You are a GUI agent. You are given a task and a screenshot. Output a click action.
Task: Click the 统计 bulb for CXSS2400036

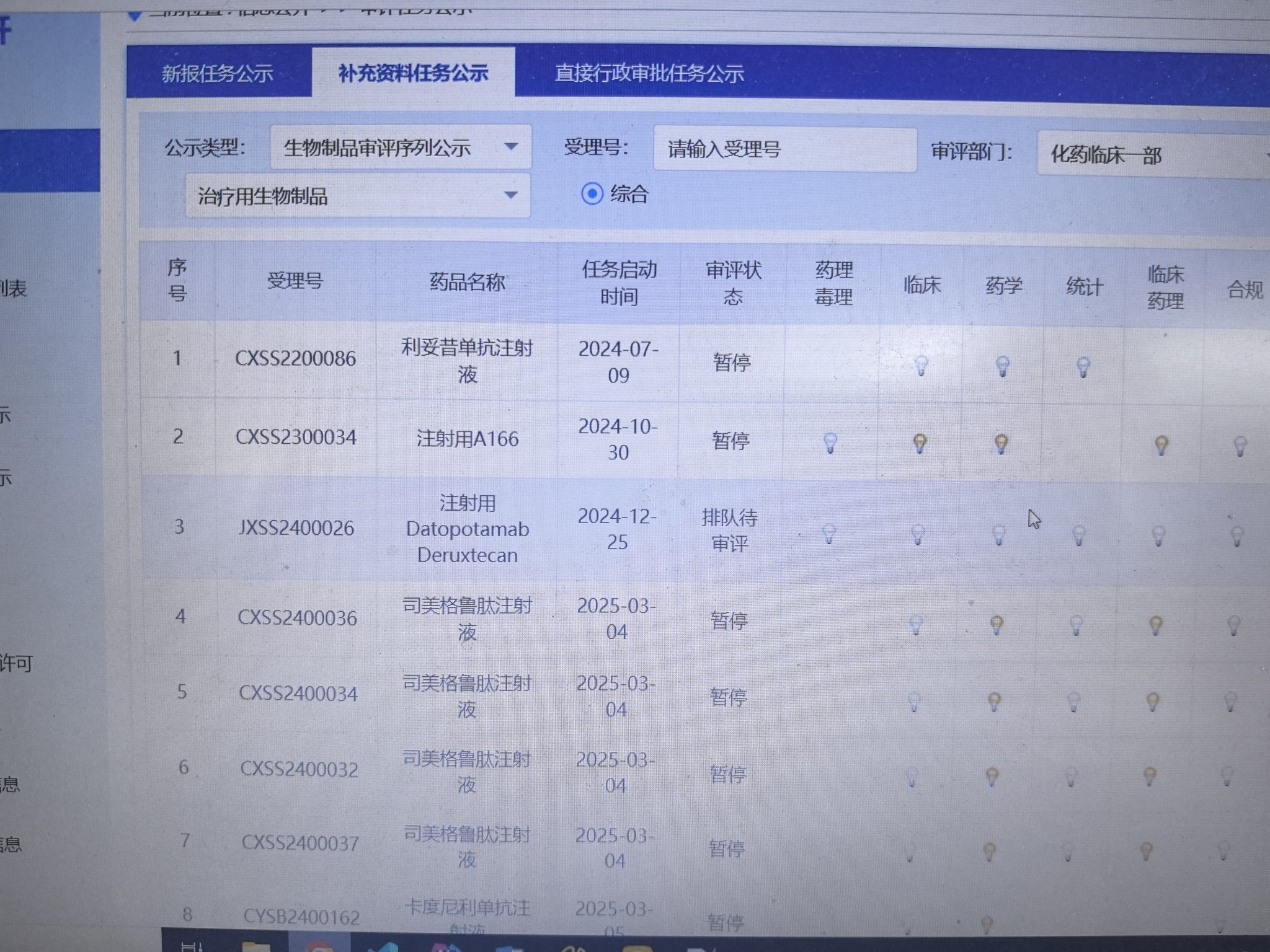pyautogui.click(x=1077, y=625)
